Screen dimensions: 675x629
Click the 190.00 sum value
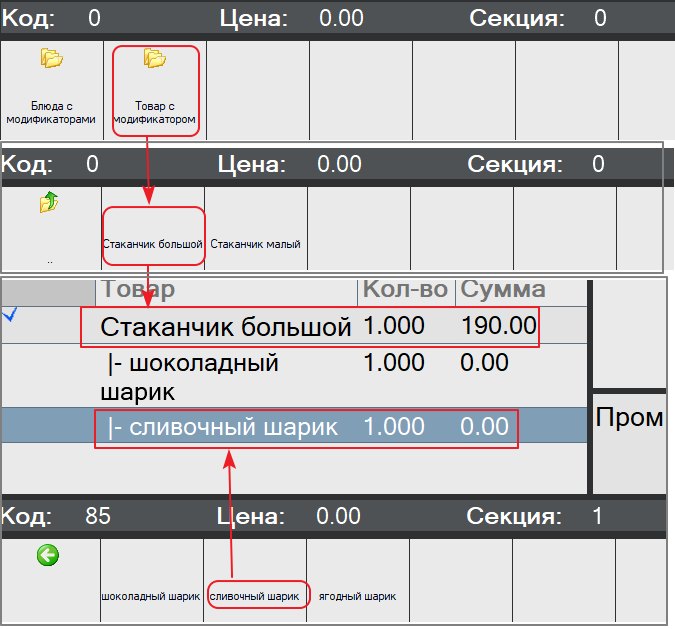pyautogui.click(x=499, y=325)
